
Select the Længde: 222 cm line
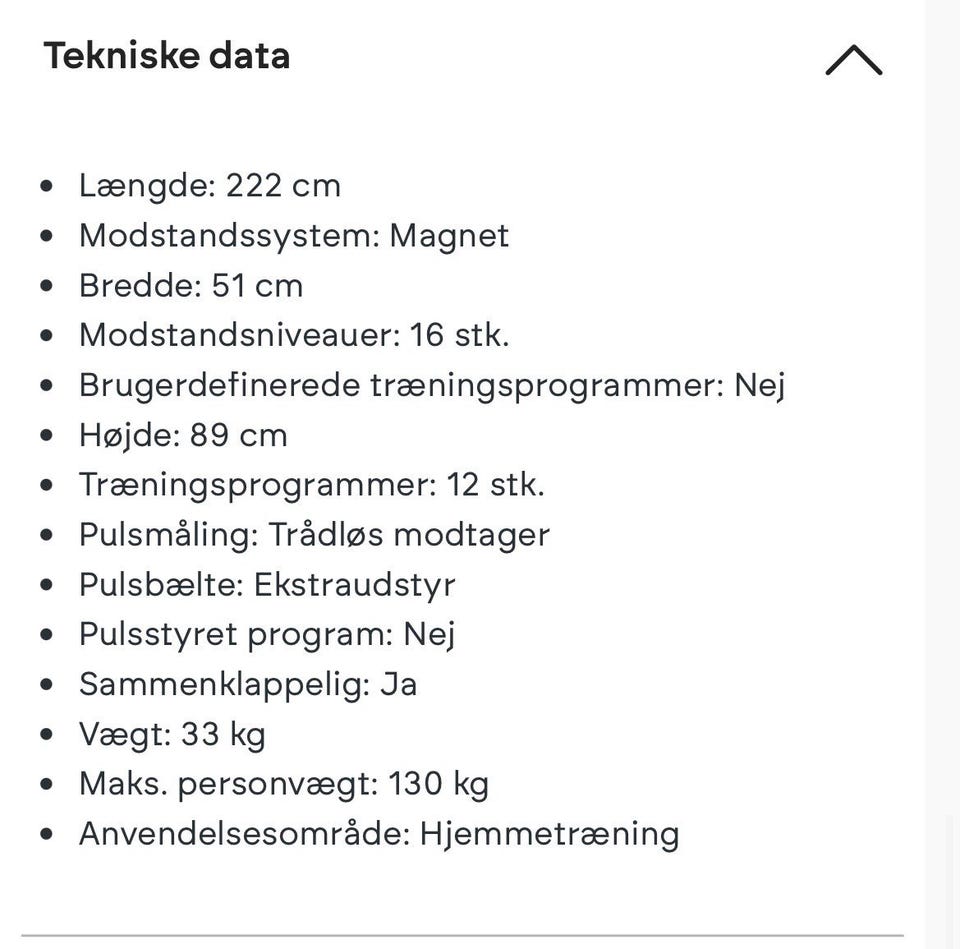[x=210, y=186]
